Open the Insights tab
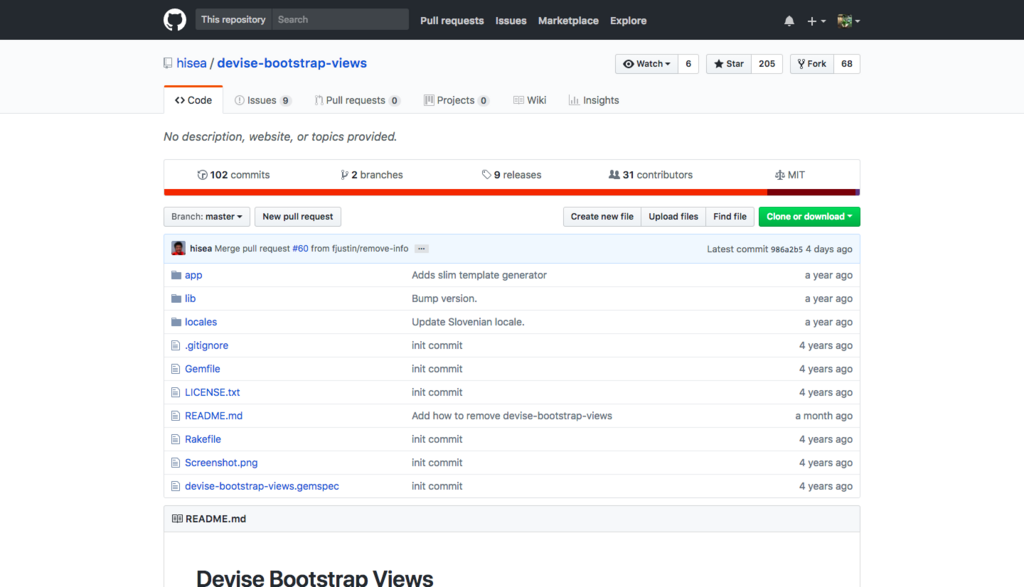Screen dimensions: 1024x587 [x=594, y=101]
